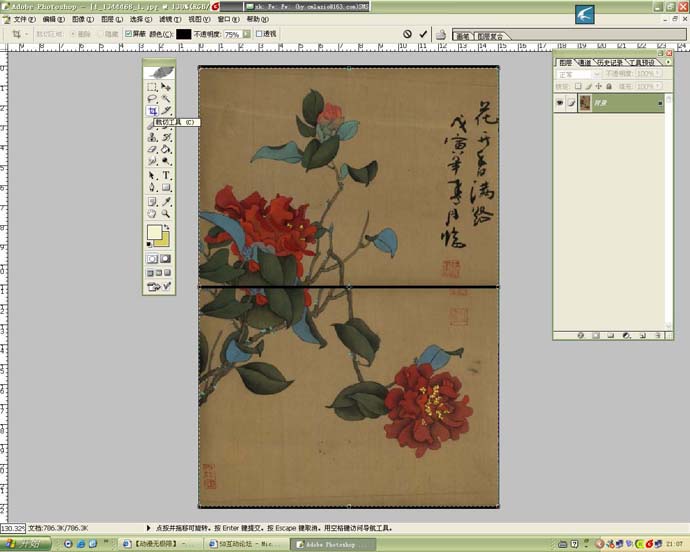
Task: Switch to Adobe Photoshop taskbar button
Action: pos(333,545)
